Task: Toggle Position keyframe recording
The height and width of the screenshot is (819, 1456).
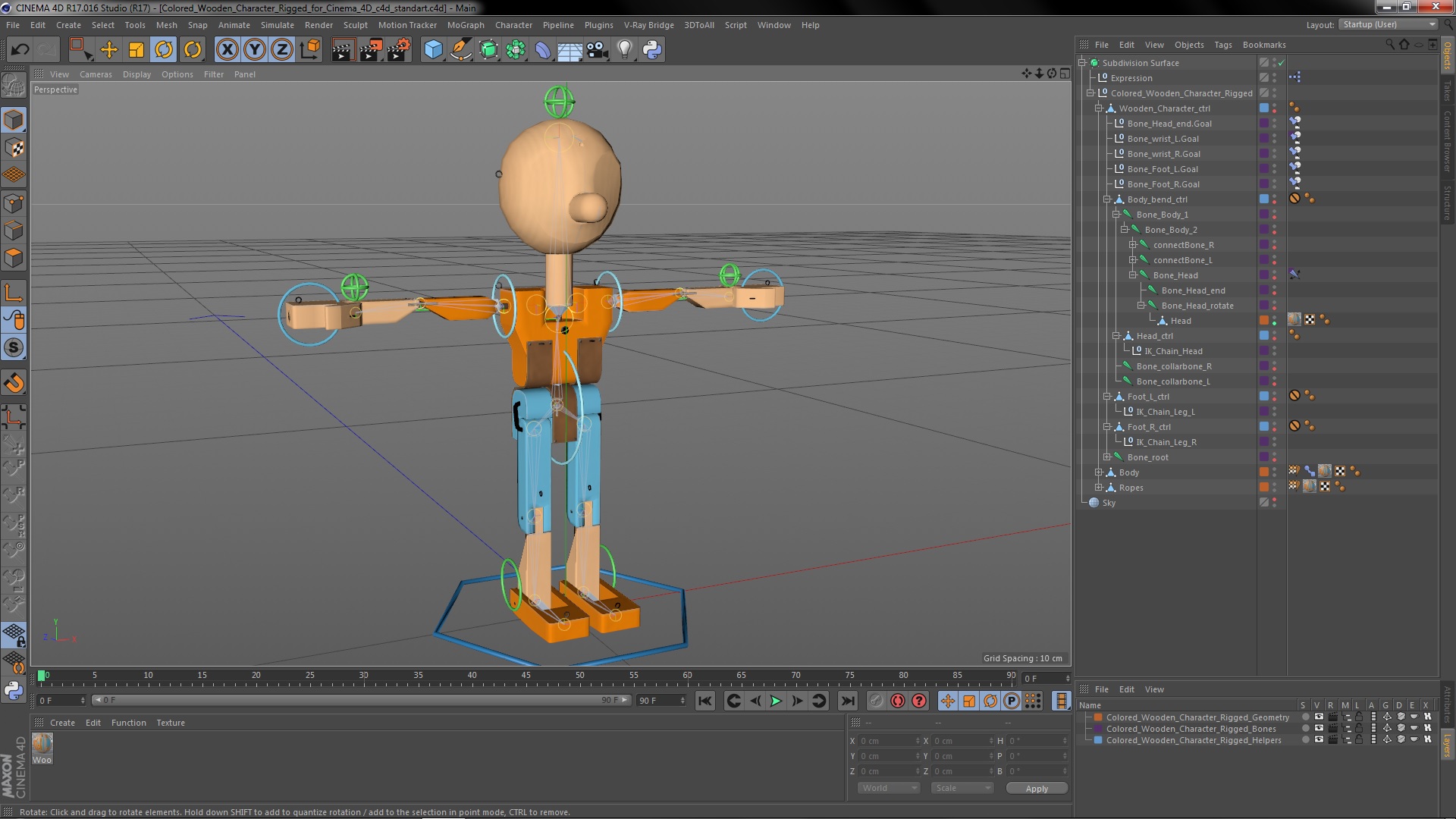Action: pyautogui.click(x=947, y=701)
